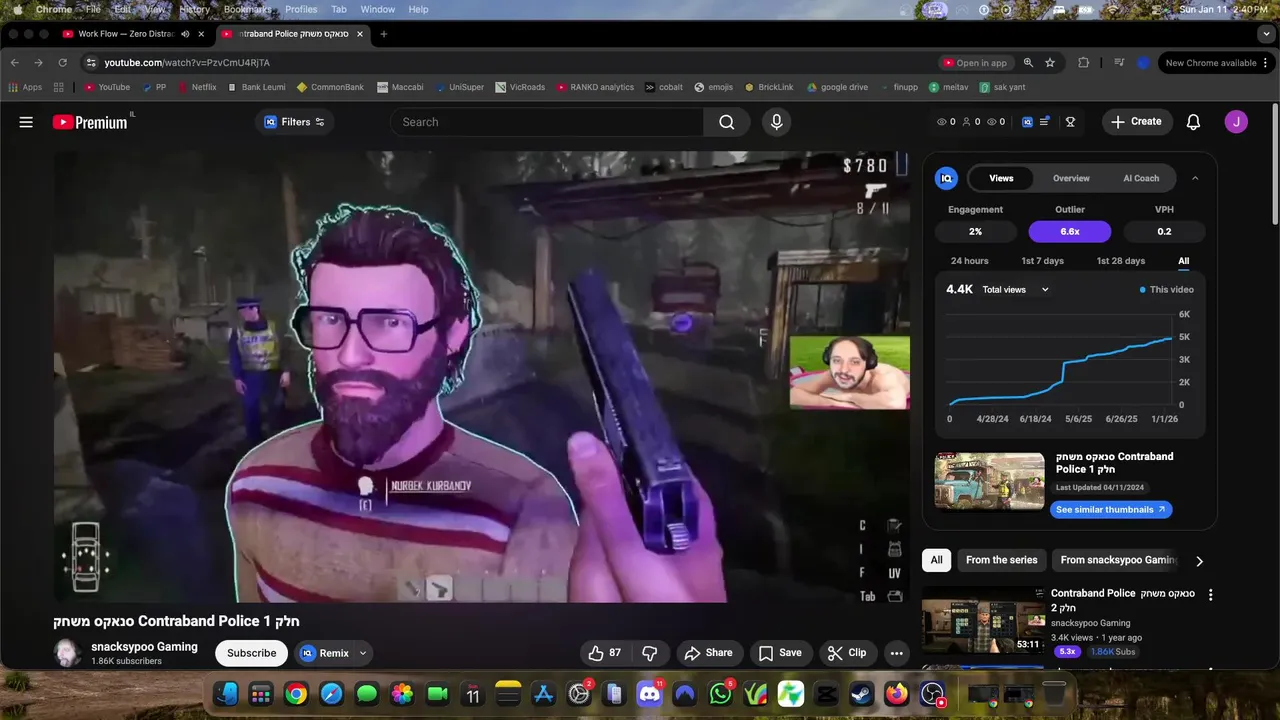Viewport: 1280px width, 720px height.
Task: Click the trophy icon in extension toolbar
Action: (x=1070, y=122)
